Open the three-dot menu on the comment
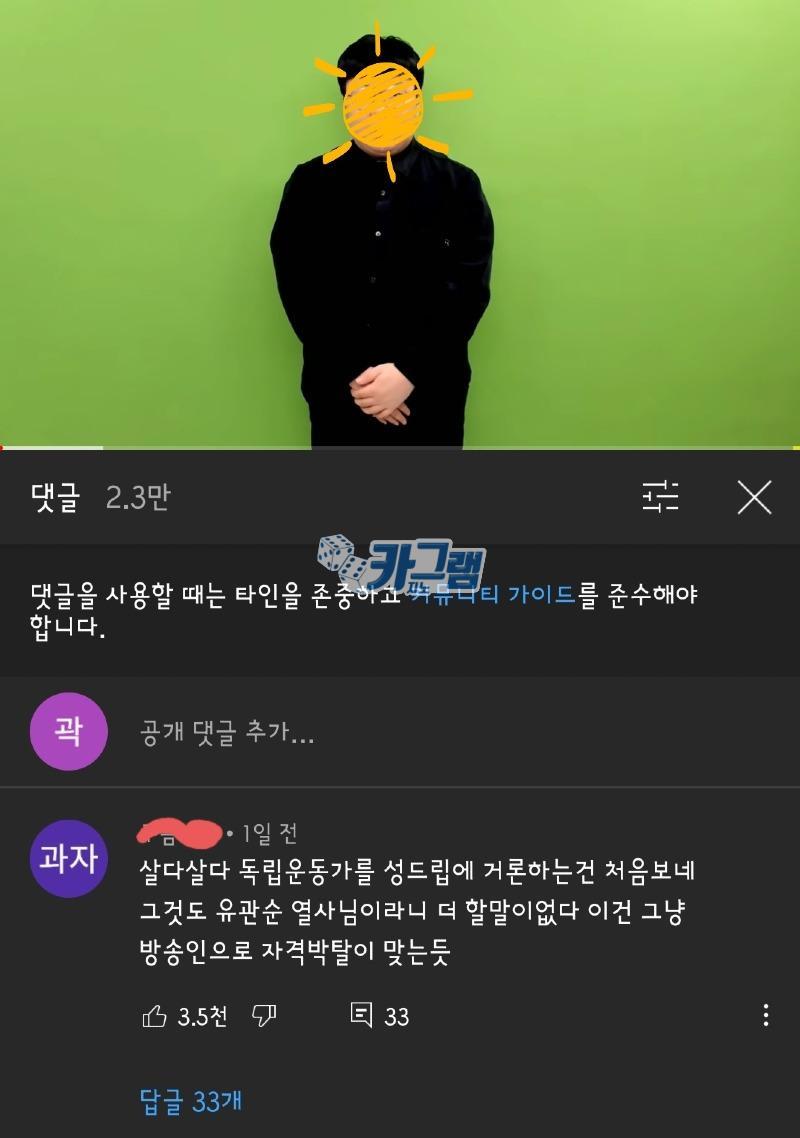Viewport: 800px width, 1138px height. coord(766,1015)
